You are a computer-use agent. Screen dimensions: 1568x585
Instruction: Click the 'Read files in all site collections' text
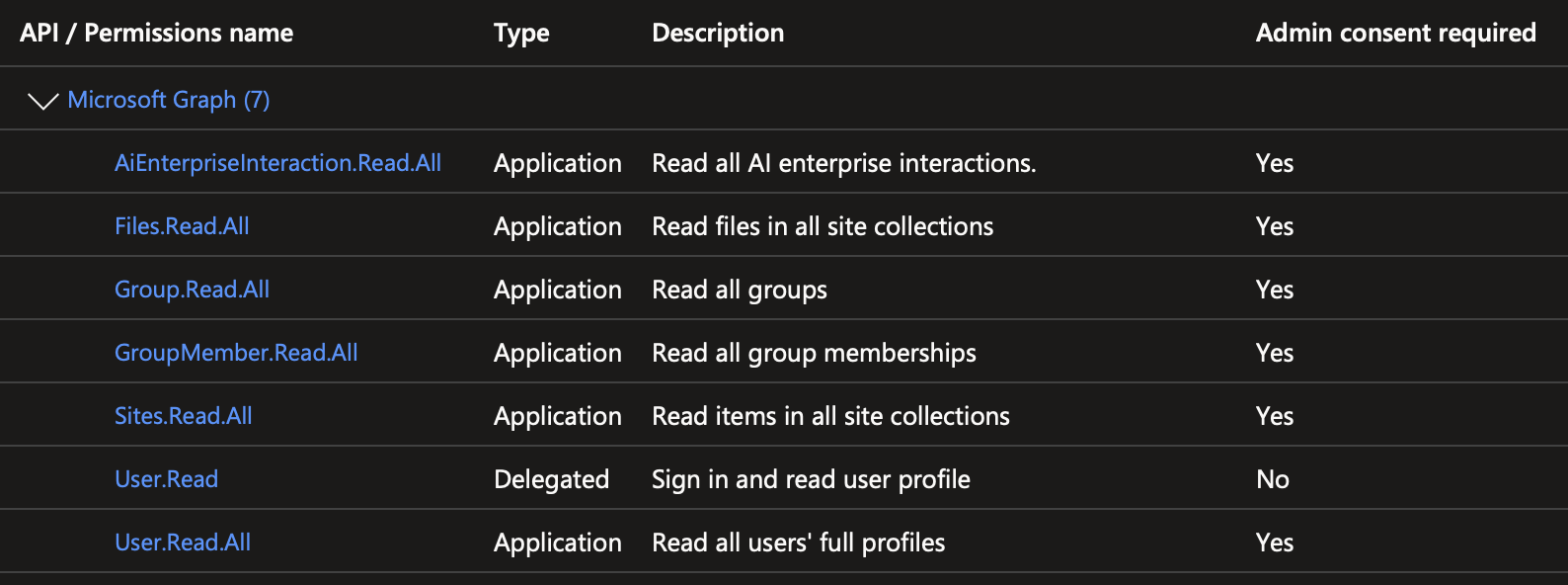pyautogui.click(x=823, y=226)
